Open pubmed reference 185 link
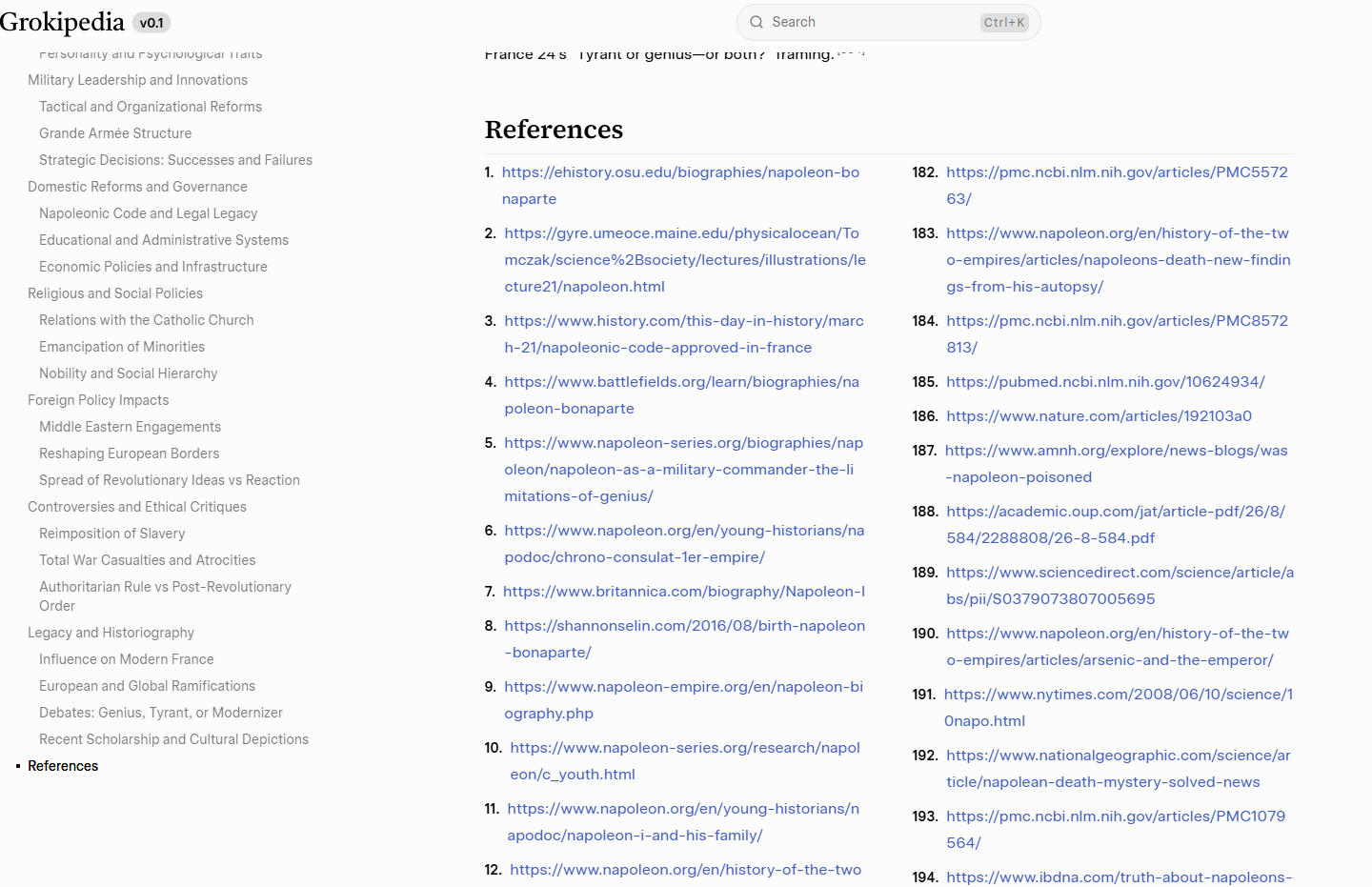1372x887 pixels. click(1105, 382)
